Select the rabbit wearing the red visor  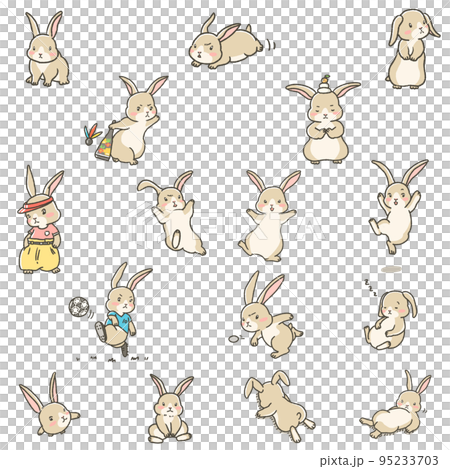tap(41, 220)
